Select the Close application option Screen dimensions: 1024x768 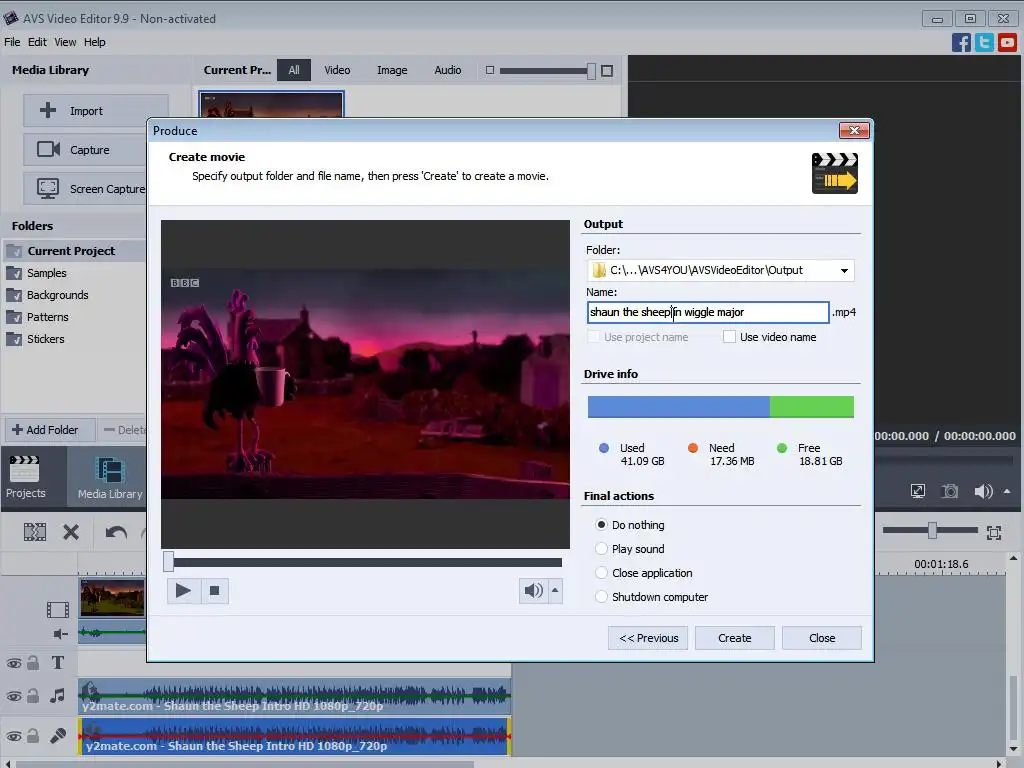pos(601,573)
